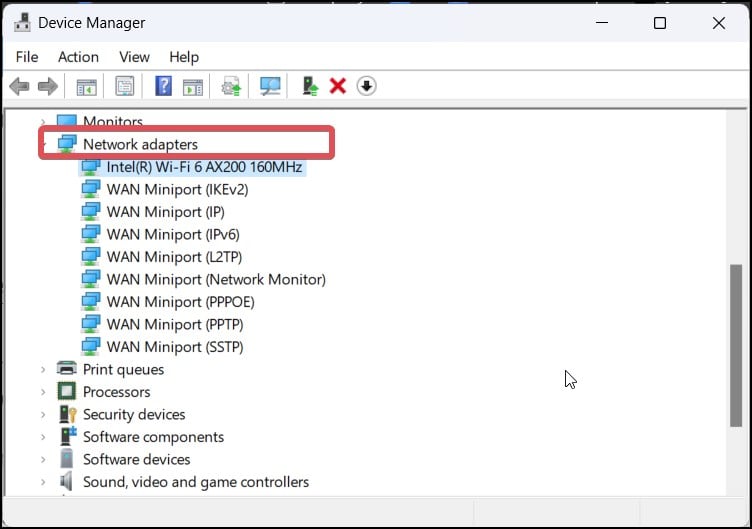The image size is (752, 529).
Task: Open the Help menu
Action: [184, 57]
